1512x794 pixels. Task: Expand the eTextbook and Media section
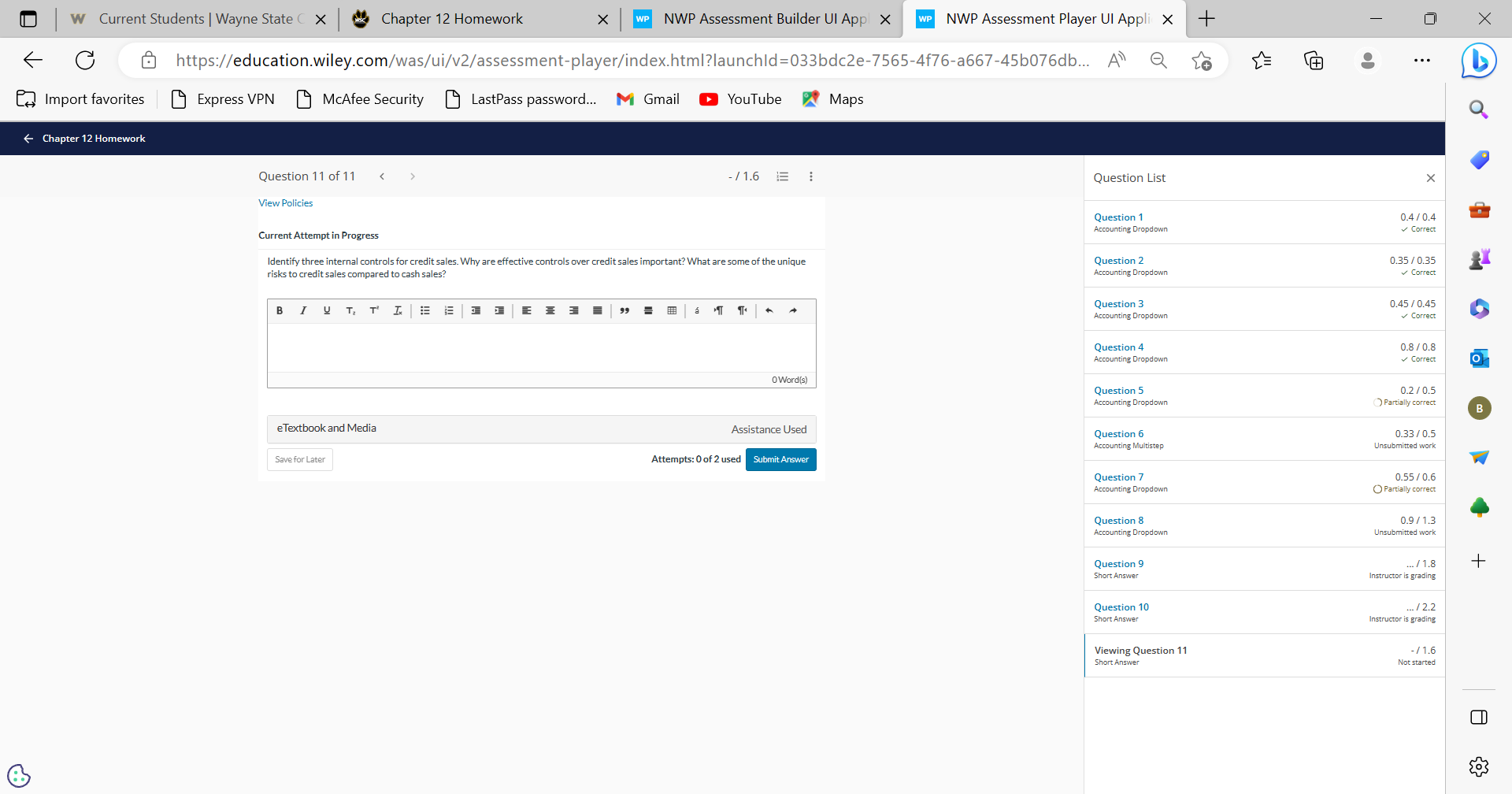pos(542,429)
